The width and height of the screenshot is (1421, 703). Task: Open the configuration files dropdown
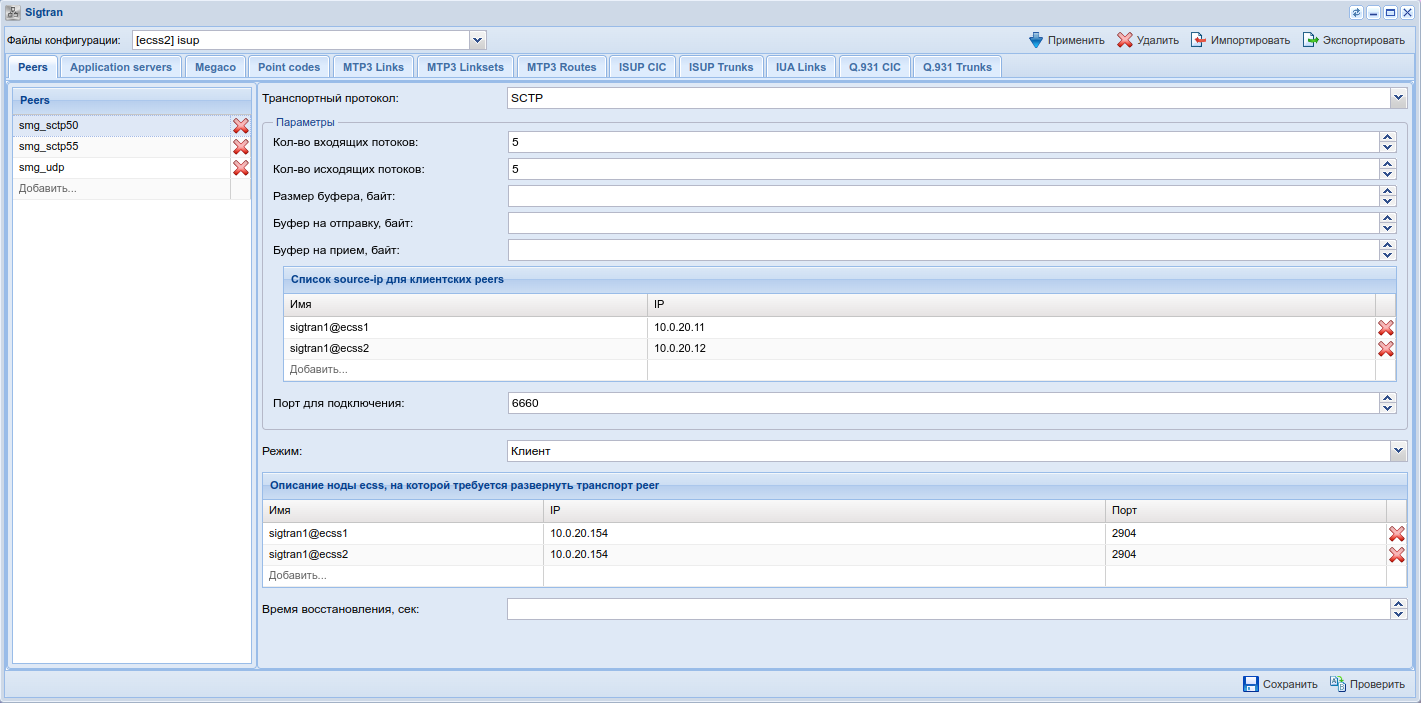click(x=478, y=40)
